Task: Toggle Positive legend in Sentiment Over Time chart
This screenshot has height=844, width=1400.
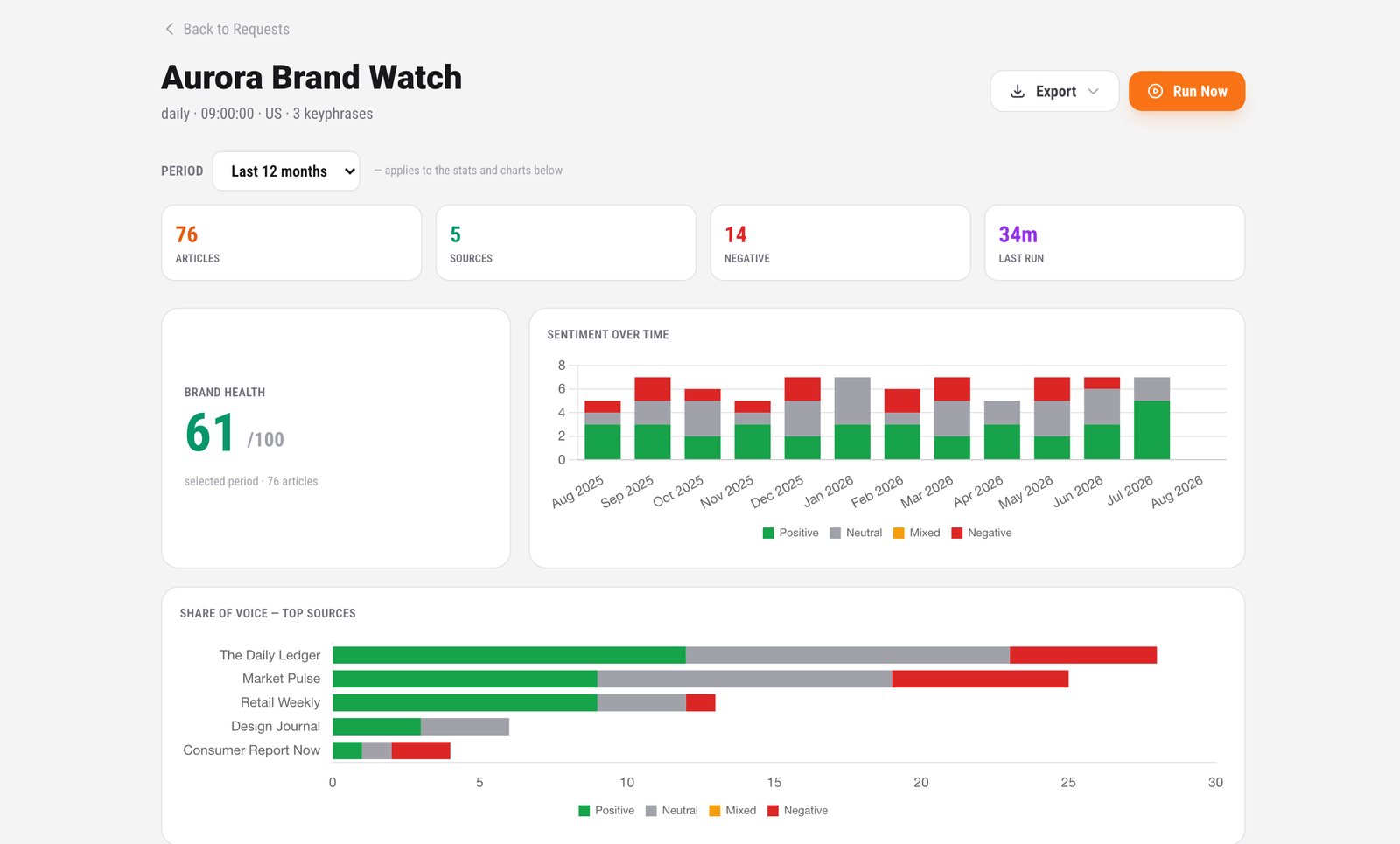Action: point(790,533)
